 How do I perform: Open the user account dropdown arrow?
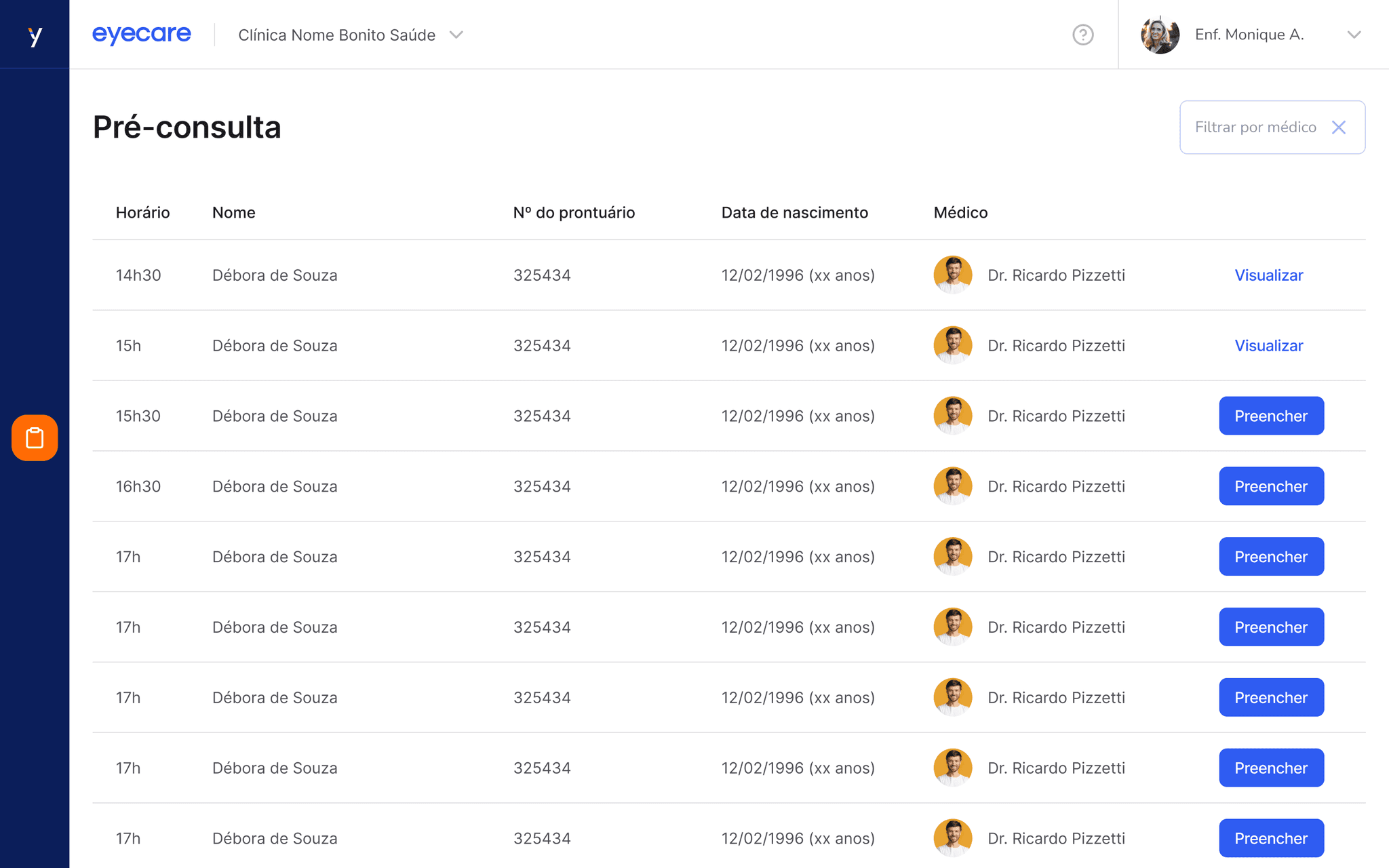pyautogui.click(x=1354, y=35)
